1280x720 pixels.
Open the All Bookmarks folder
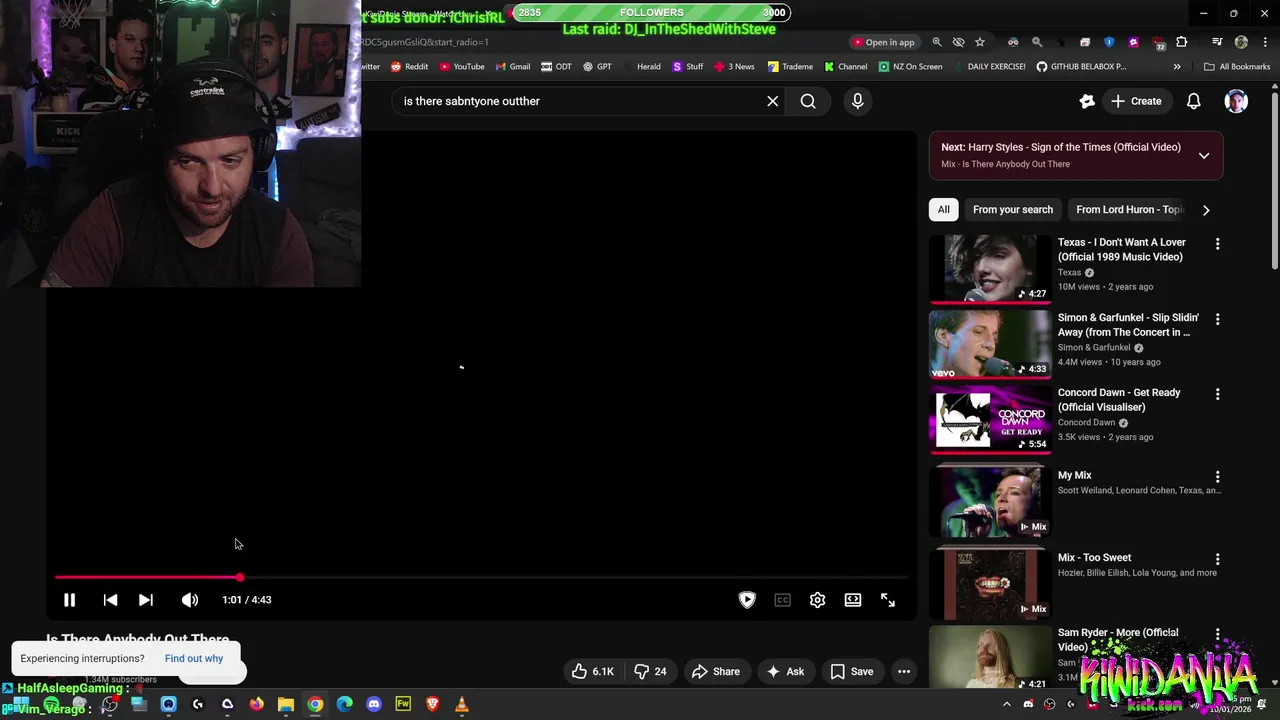pos(1237,67)
